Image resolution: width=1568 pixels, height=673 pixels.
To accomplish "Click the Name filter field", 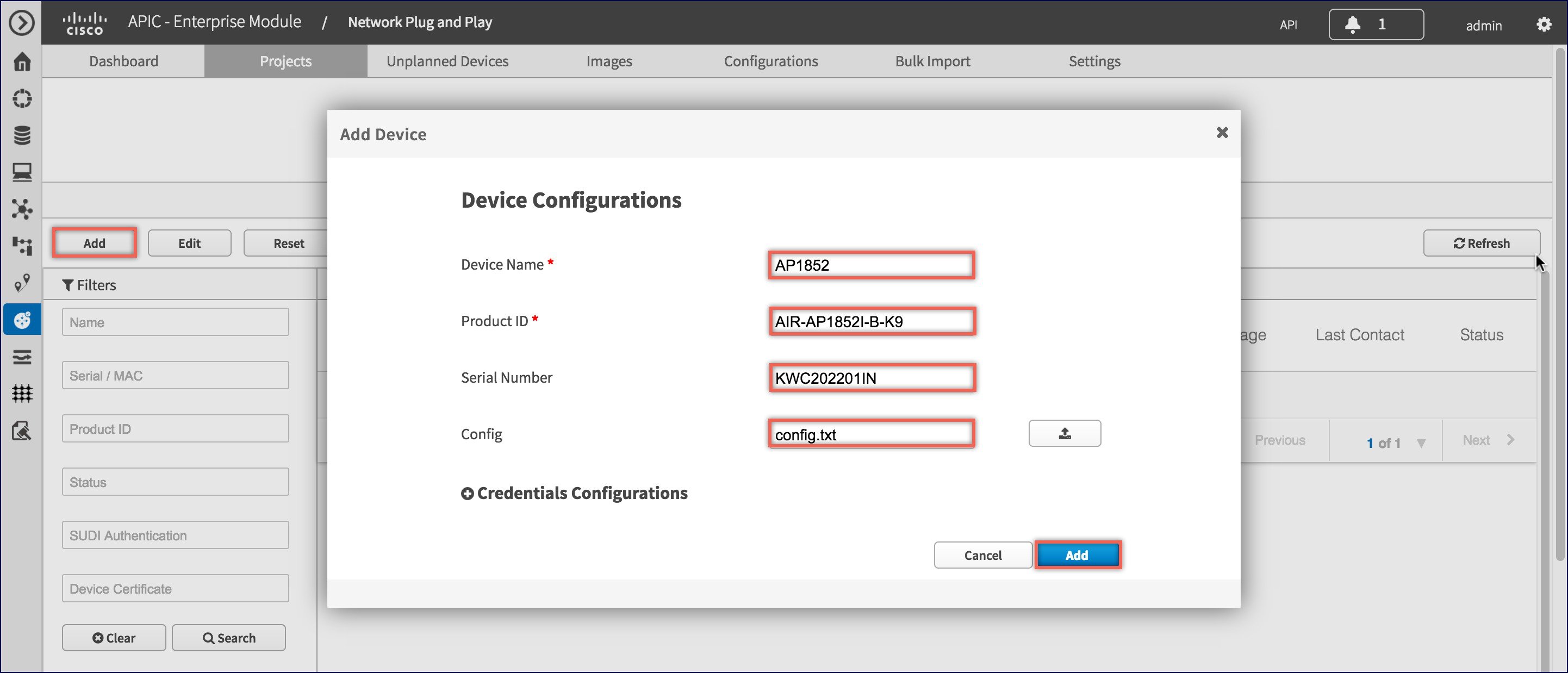I will [x=175, y=322].
